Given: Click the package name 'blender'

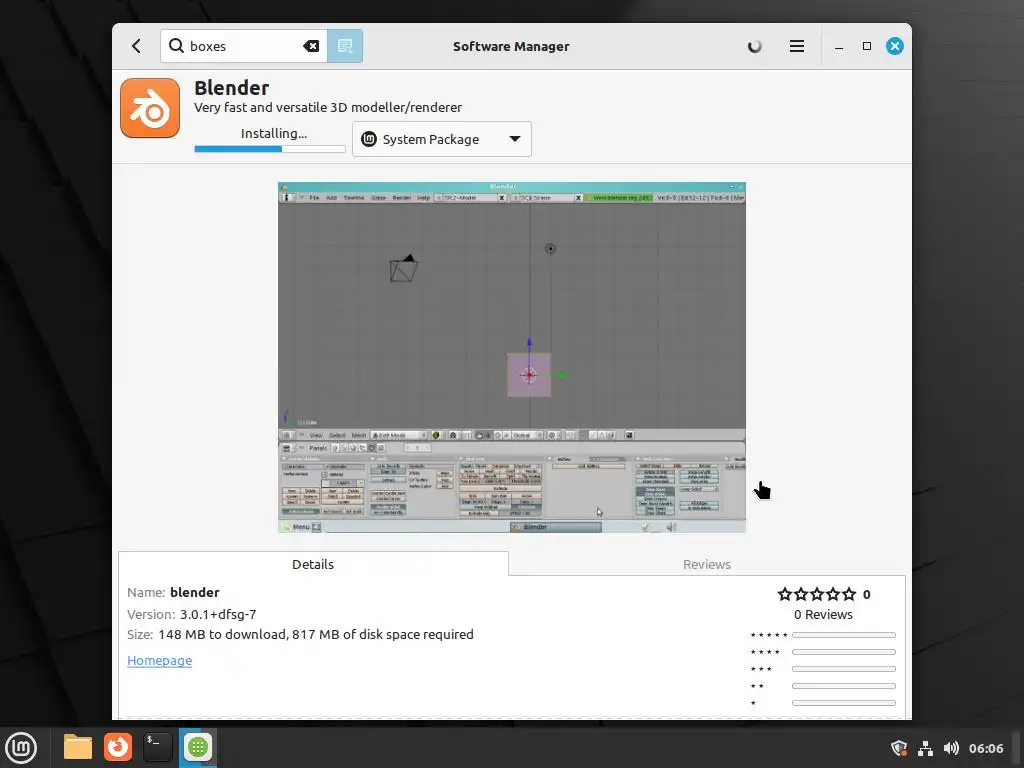Looking at the screenshot, I should pyautogui.click(x=195, y=592).
